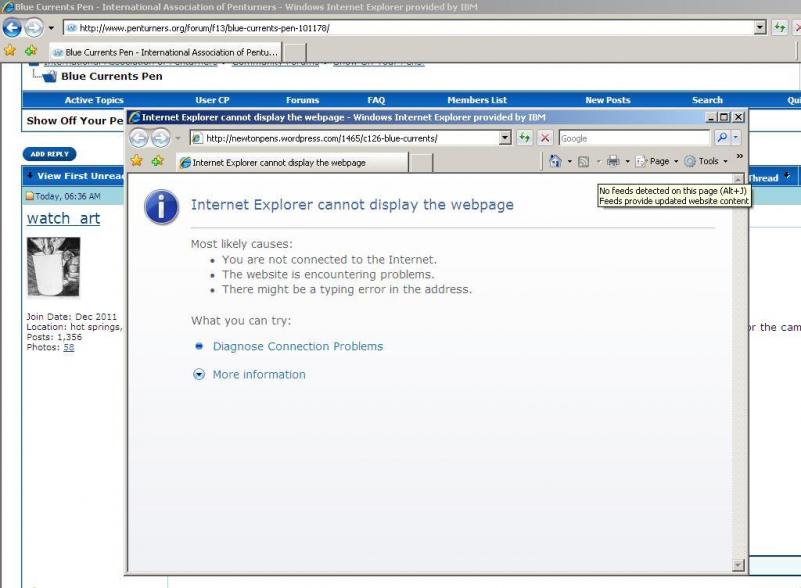The image size is (801, 588).
Task: Refresh the penturners forum page
Action: tap(779, 28)
